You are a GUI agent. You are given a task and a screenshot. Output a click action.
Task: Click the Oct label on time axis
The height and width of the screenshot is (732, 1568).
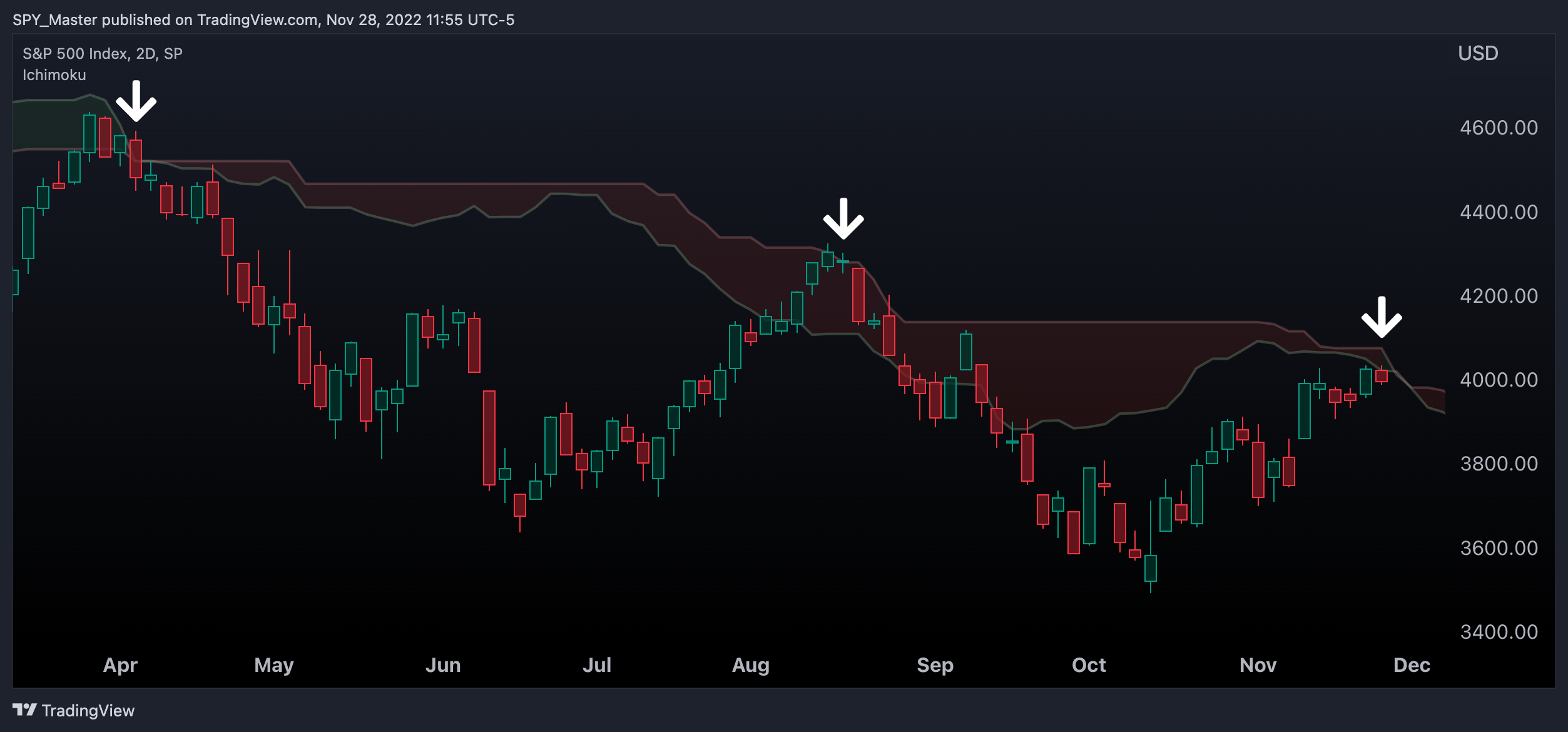(1089, 665)
